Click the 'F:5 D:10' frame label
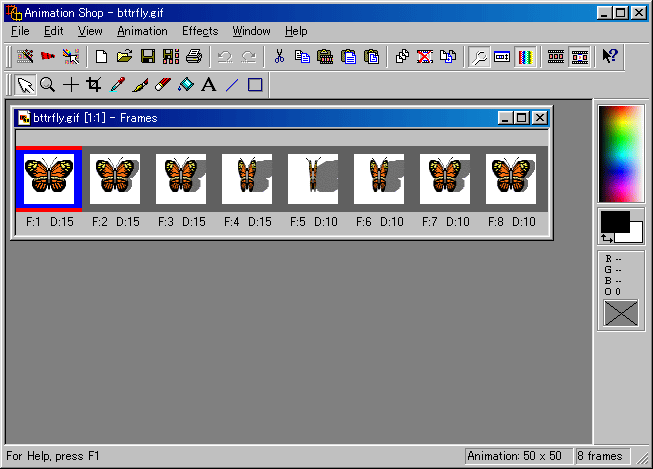 [314, 222]
